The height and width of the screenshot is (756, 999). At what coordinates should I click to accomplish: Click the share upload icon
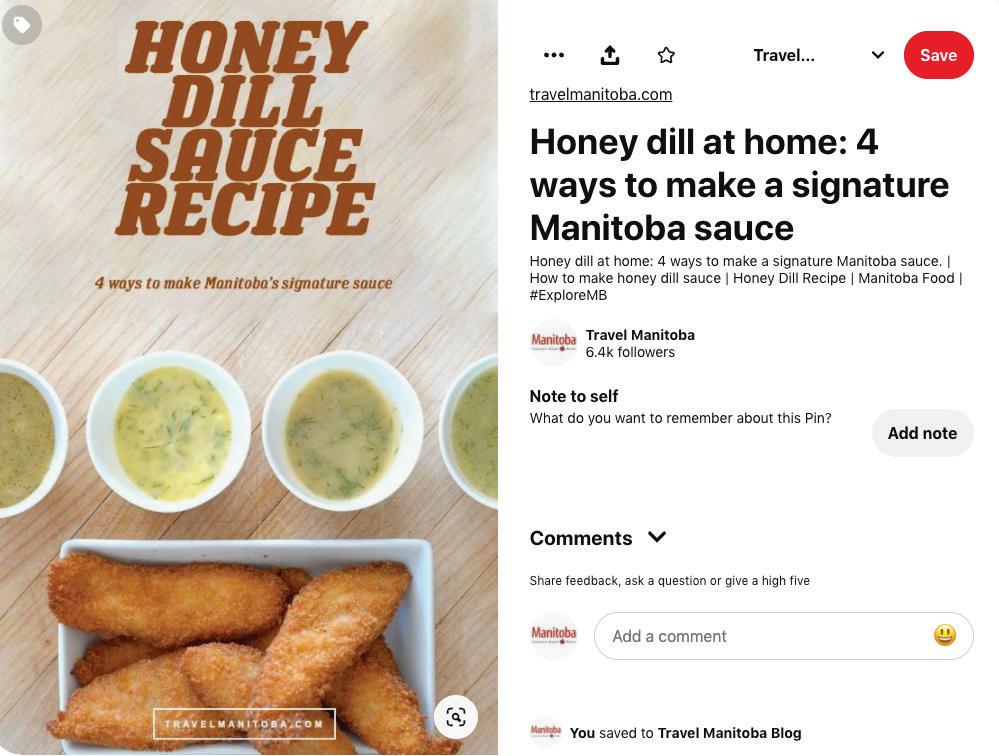click(x=610, y=55)
